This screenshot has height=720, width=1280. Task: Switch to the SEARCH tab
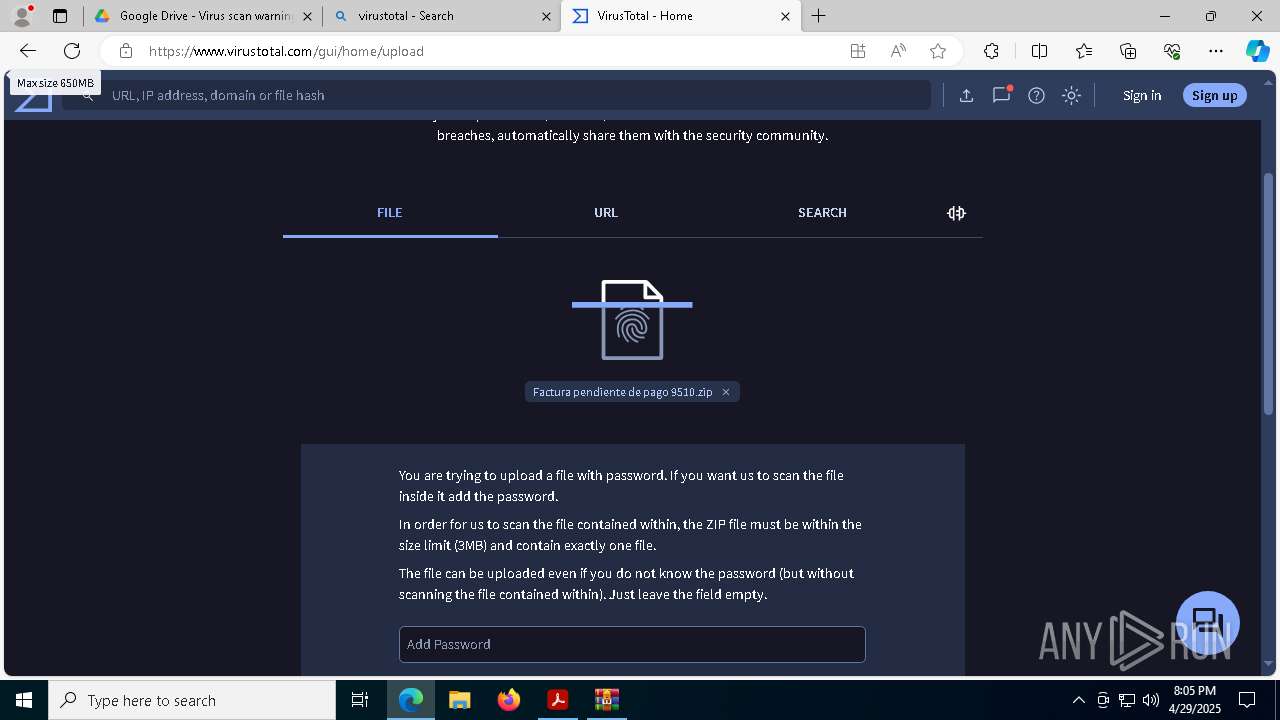(x=822, y=213)
